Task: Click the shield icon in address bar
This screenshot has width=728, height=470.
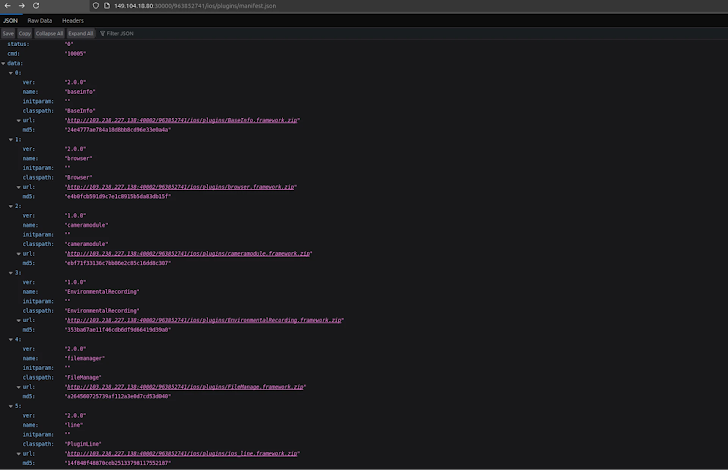Action: 96,6
